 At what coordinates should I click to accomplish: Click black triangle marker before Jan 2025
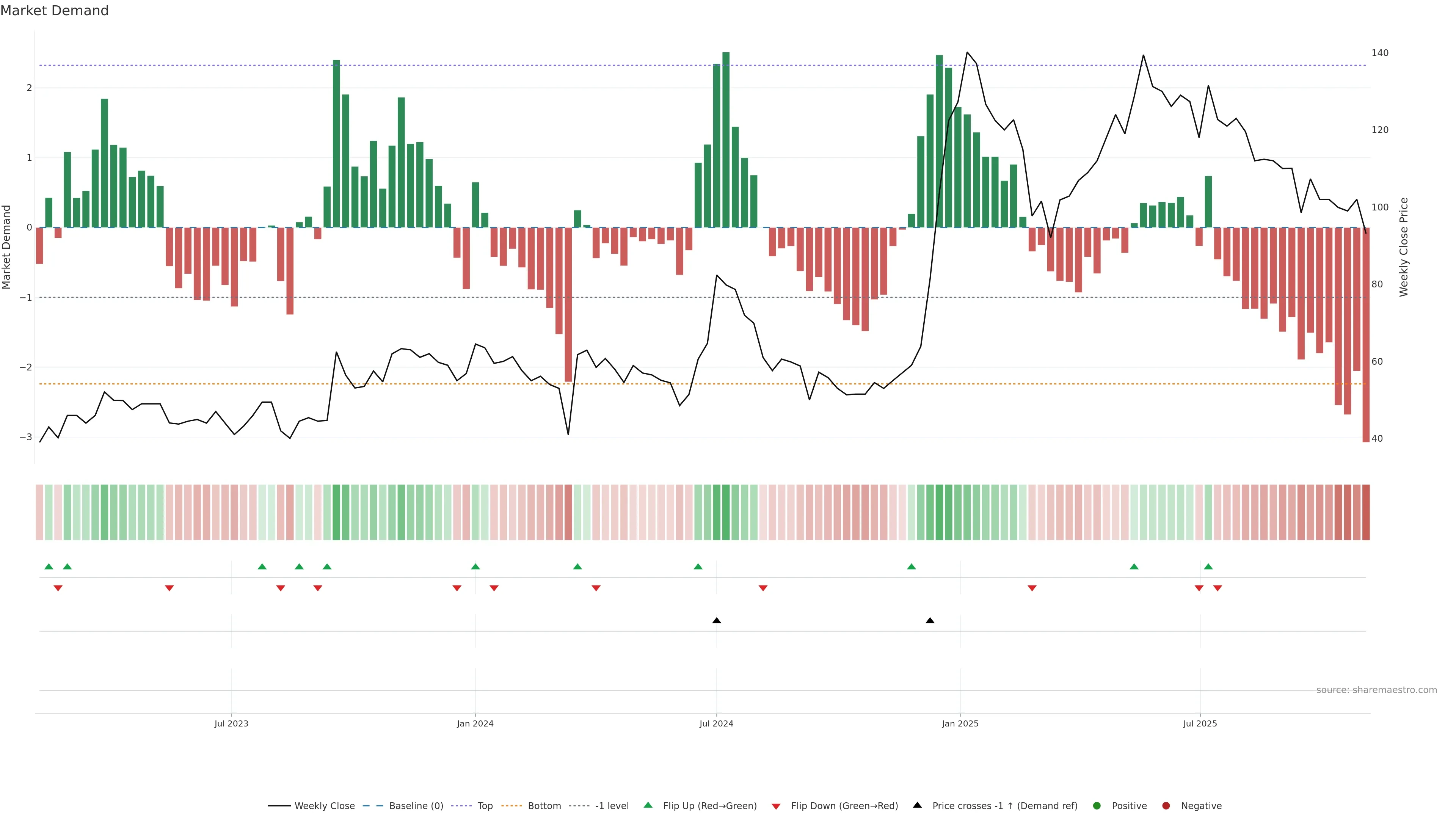(930, 621)
